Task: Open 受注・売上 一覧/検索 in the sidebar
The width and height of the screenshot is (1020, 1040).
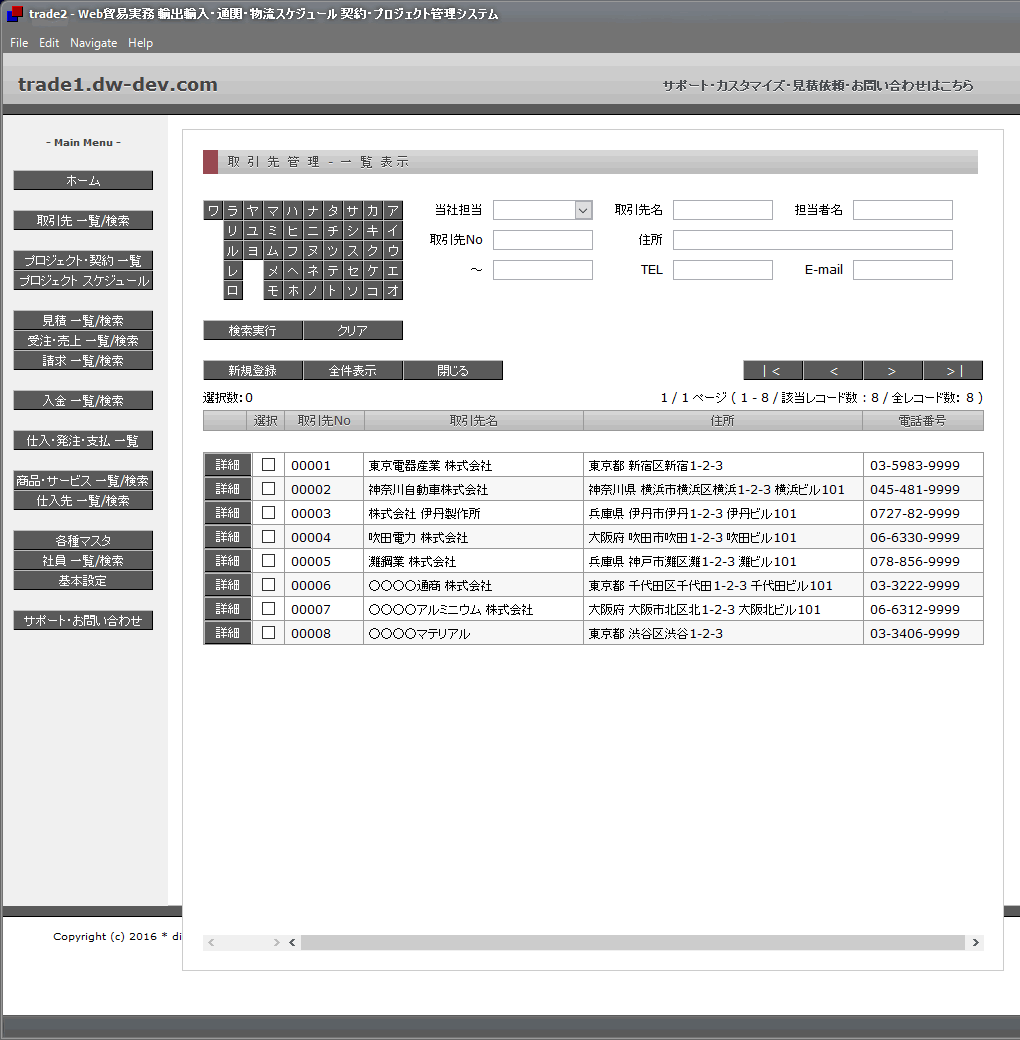Action: click(x=83, y=340)
